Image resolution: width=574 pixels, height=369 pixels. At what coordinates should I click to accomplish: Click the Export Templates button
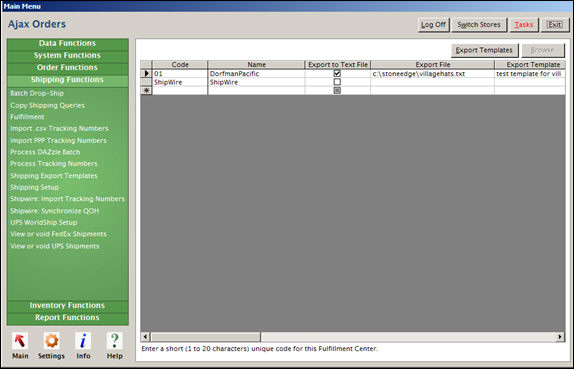484,50
